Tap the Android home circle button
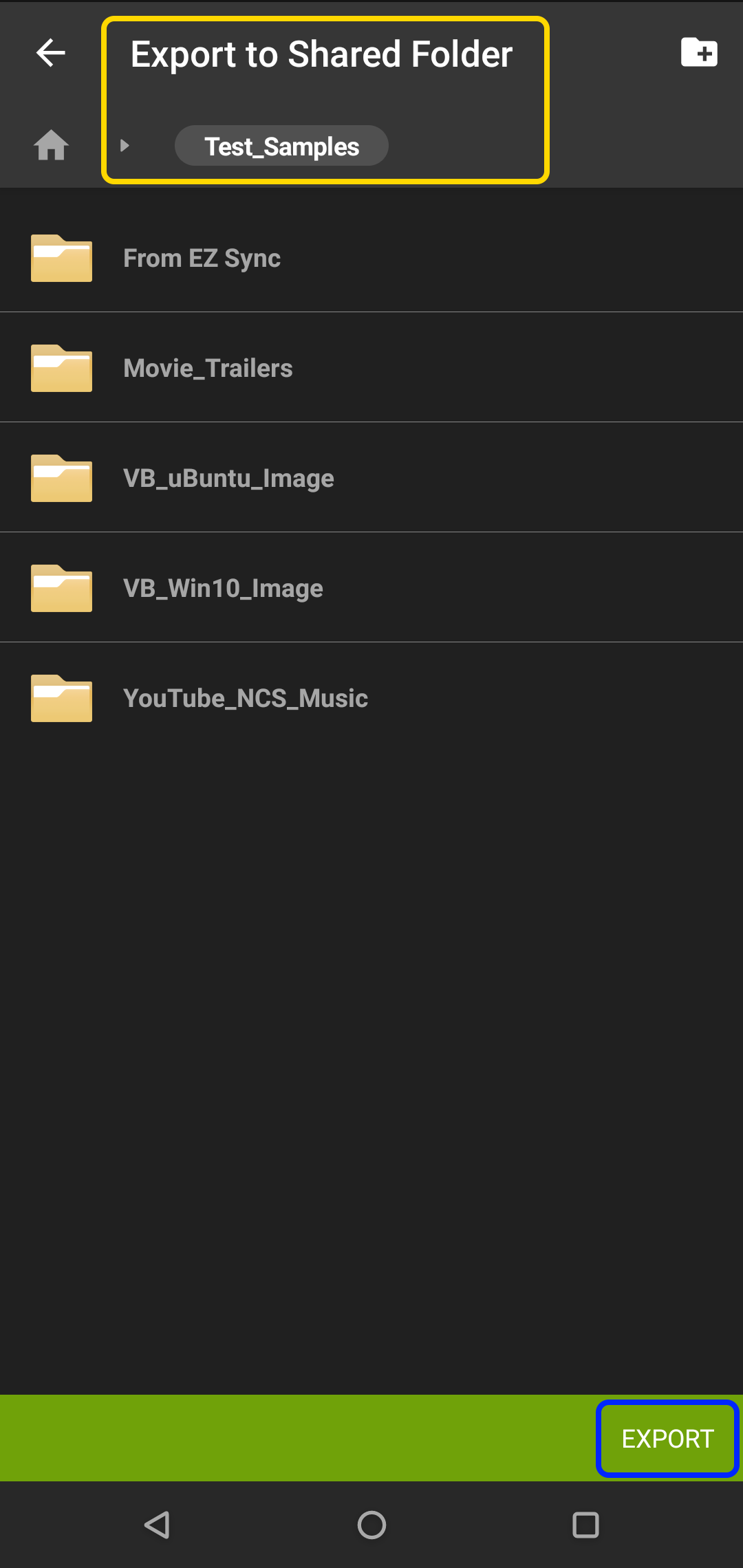743x1568 pixels. (x=371, y=1525)
